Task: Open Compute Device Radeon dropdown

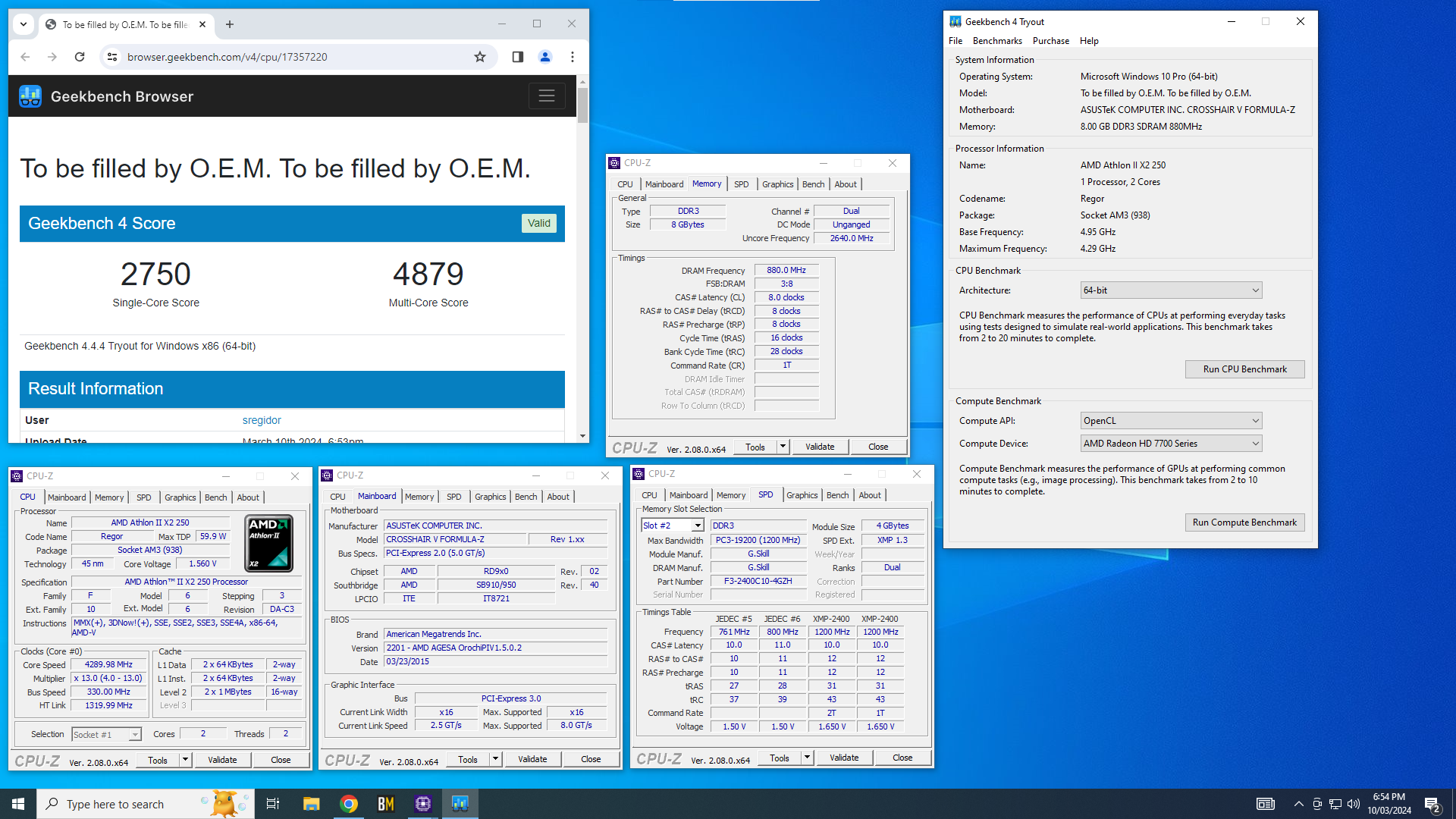Action: pos(1172,444)
